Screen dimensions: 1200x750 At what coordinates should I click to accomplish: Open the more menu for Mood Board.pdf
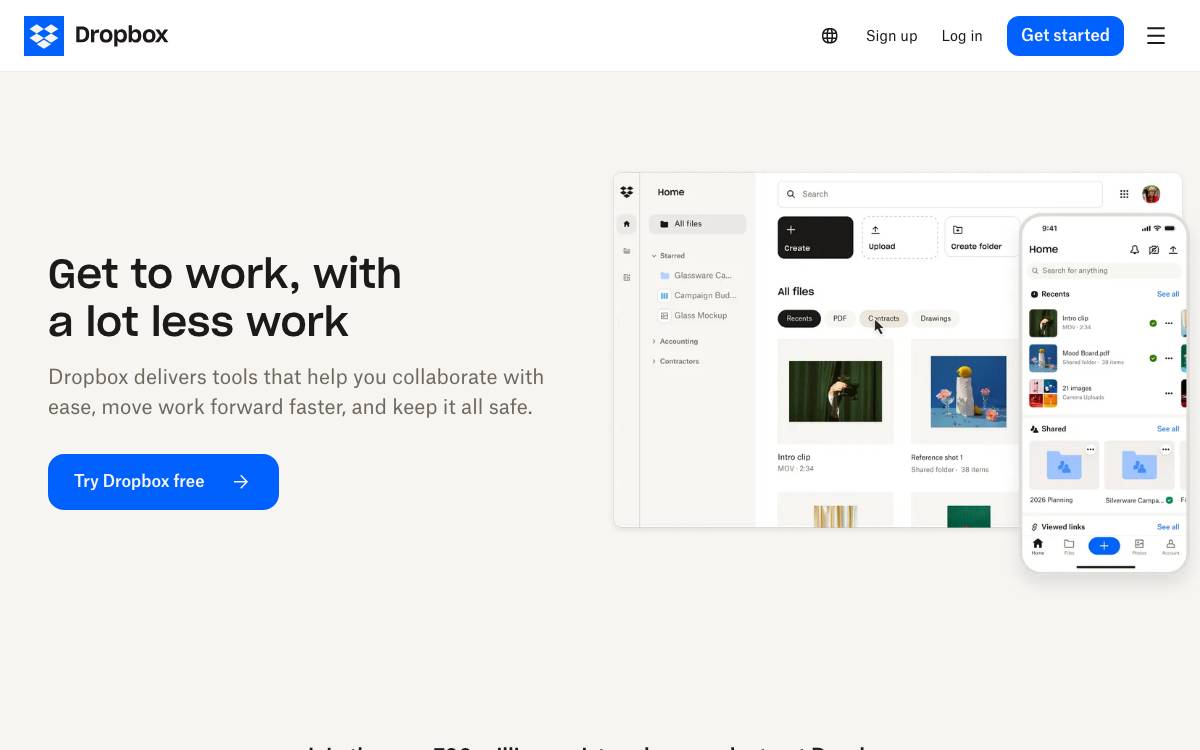pos(1169,358)
